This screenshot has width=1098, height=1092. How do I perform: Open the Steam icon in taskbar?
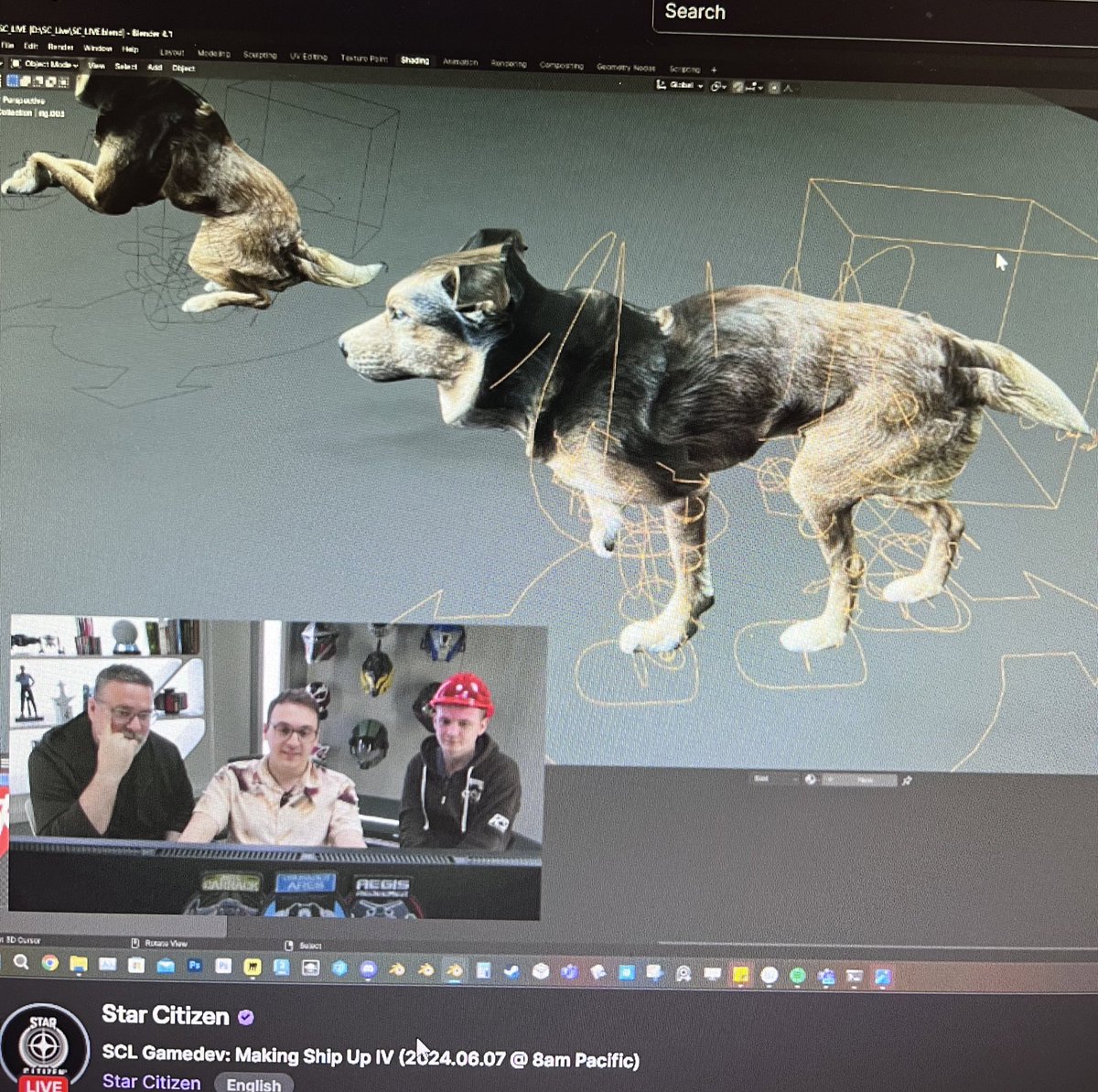point(512,972)
